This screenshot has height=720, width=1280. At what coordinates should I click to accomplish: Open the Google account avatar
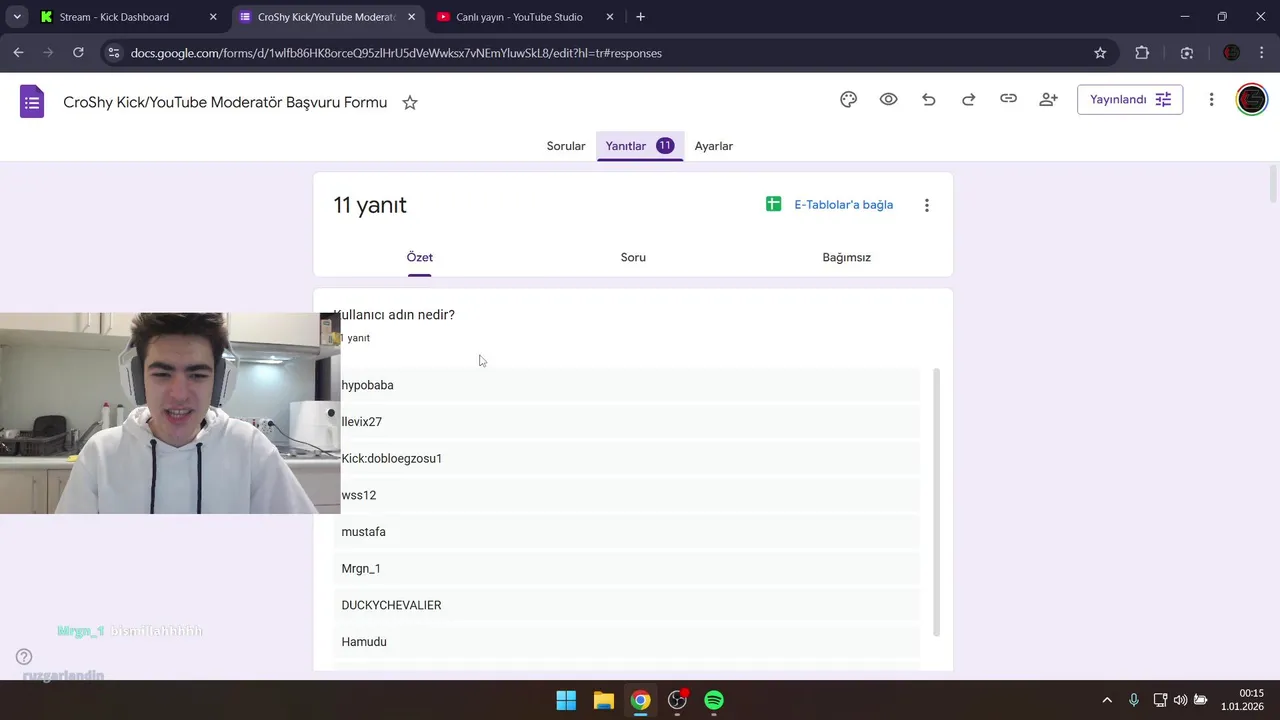pos(1252,99)
